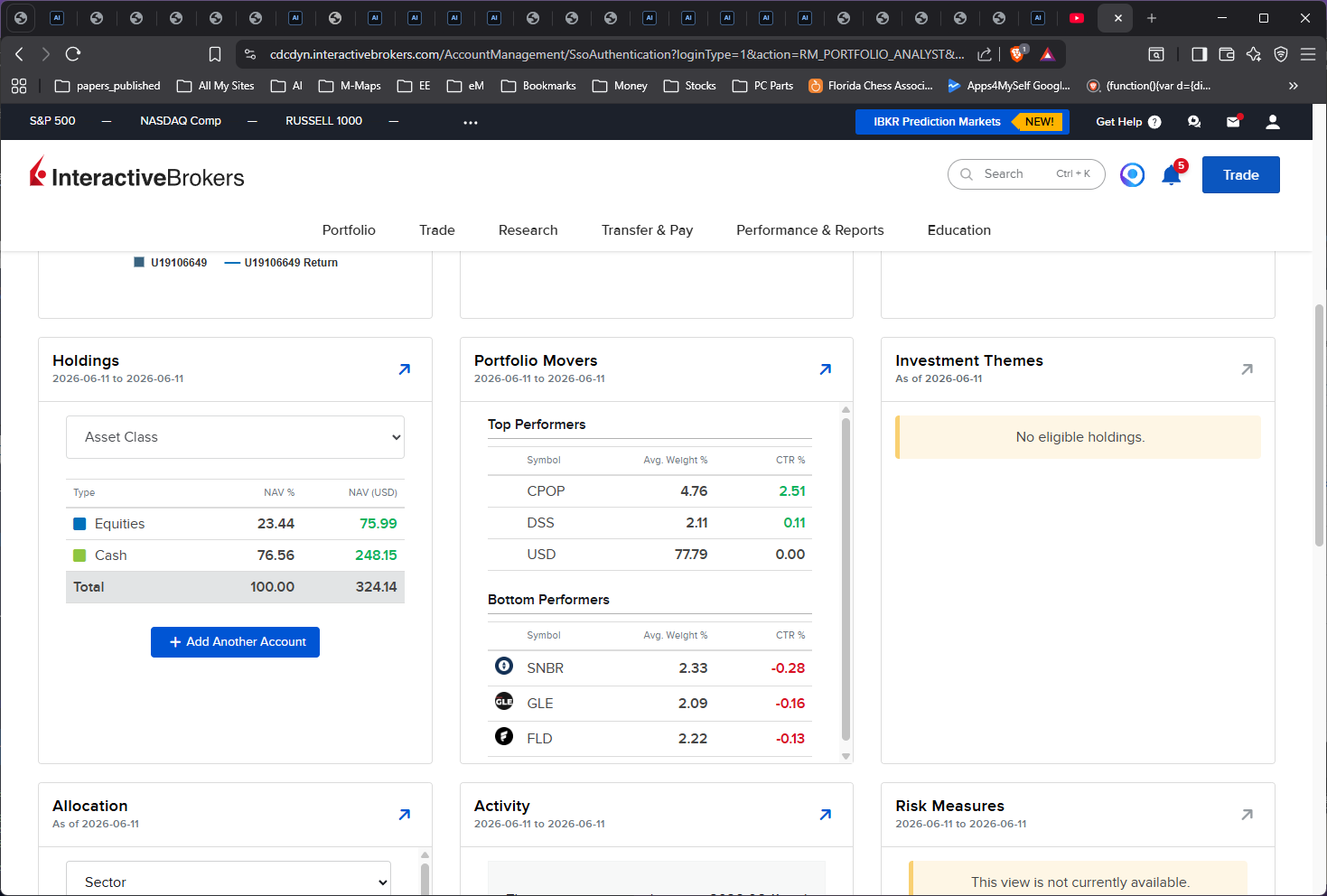Click the Search input field
Image resolution: width=1327 pixels, height=896 pixels.
1026,174
